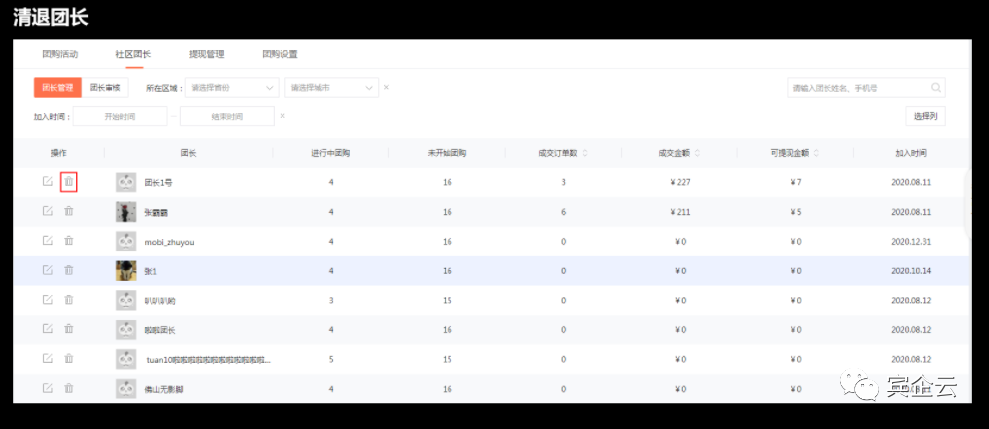Edit the tuan10 leader row
This screenshot has width=989, height=429.
pos(47,358)
